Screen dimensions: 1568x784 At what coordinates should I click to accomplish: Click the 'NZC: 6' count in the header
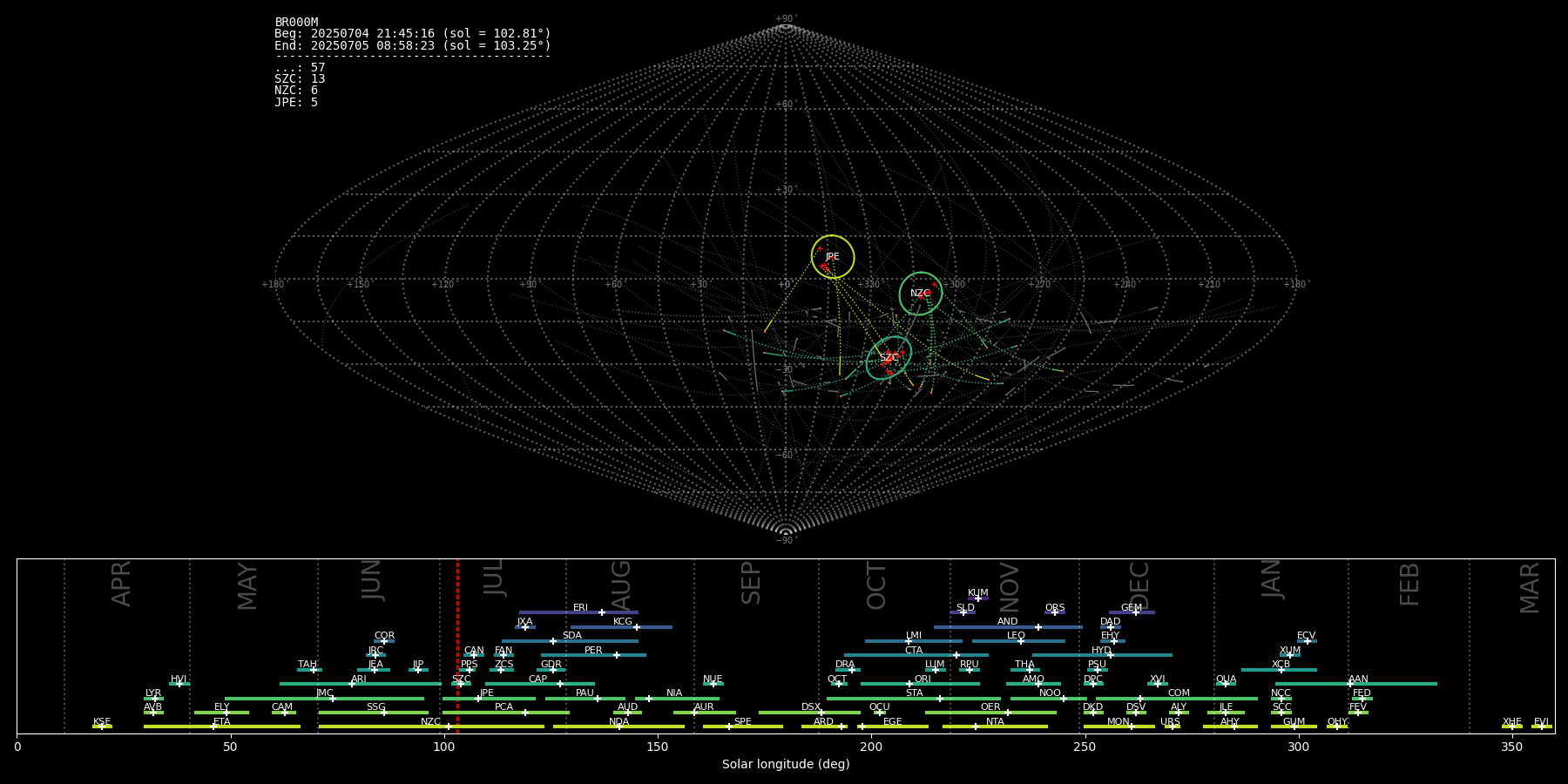pos(296,91)
